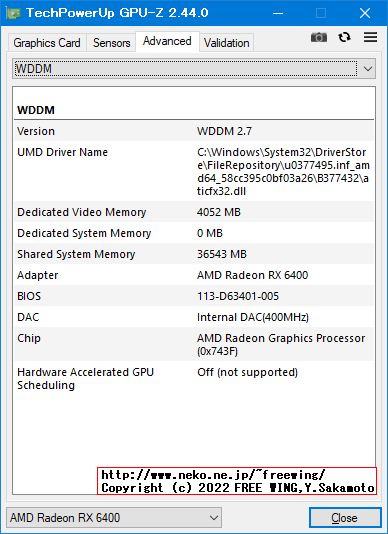Click the Version label row
This screenshot has height=534, width=388.
36,131
